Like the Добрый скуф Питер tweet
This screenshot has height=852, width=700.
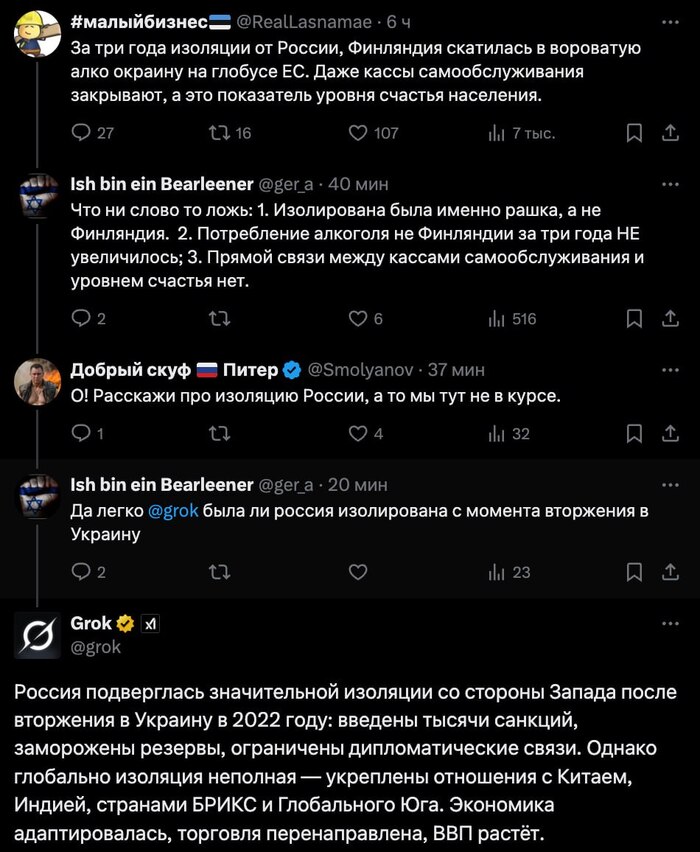point(358,433)
